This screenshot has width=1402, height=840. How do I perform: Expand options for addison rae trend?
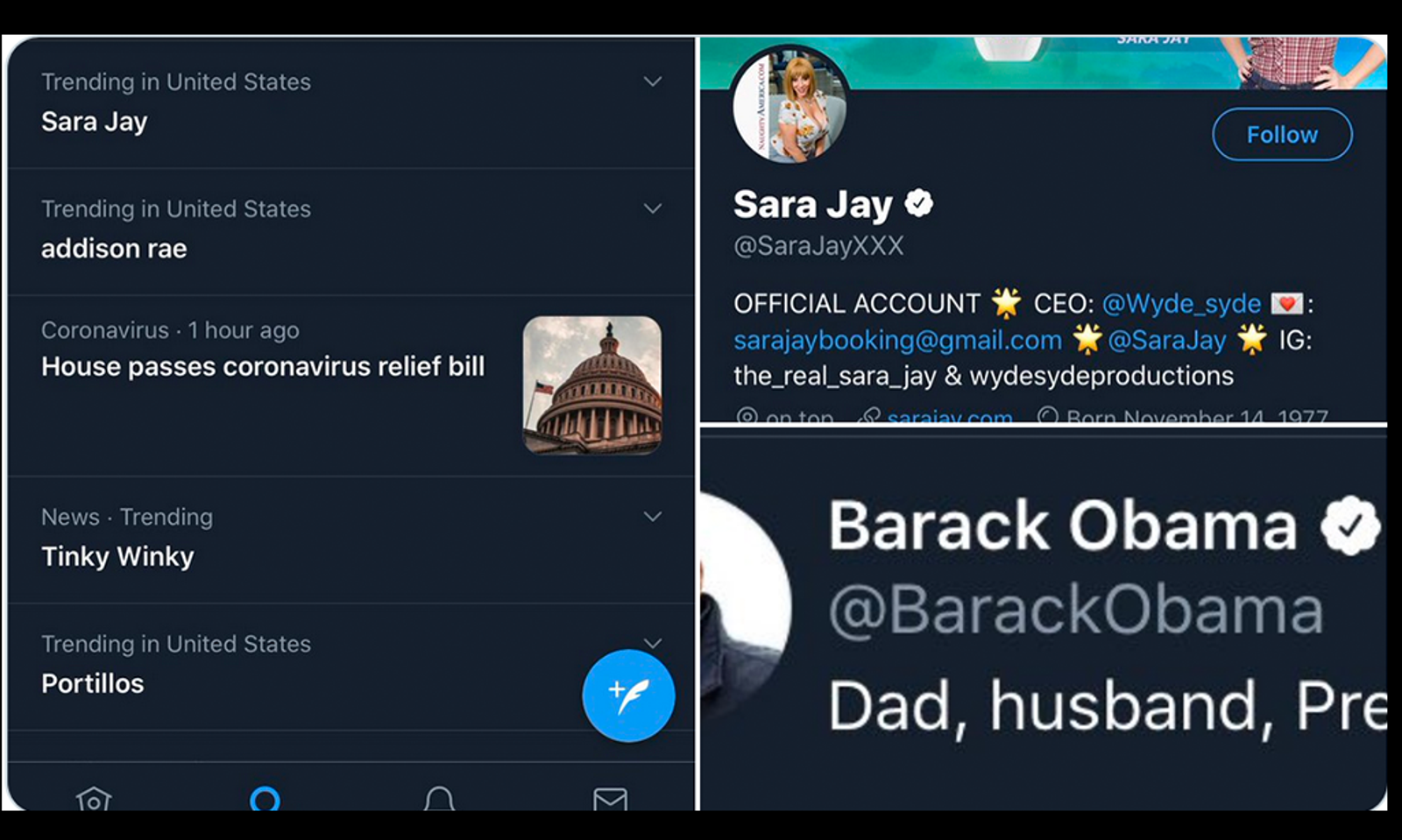(x=653, y=208)
